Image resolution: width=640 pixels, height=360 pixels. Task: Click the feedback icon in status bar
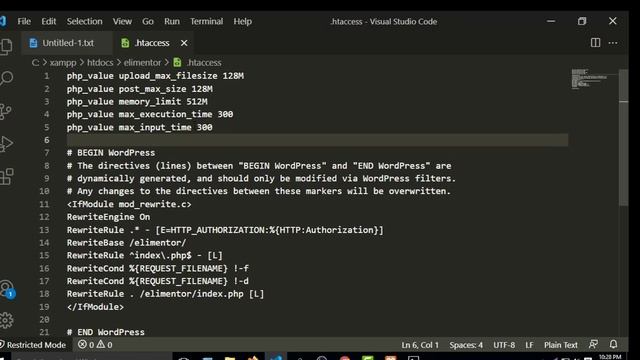point(593,344)
